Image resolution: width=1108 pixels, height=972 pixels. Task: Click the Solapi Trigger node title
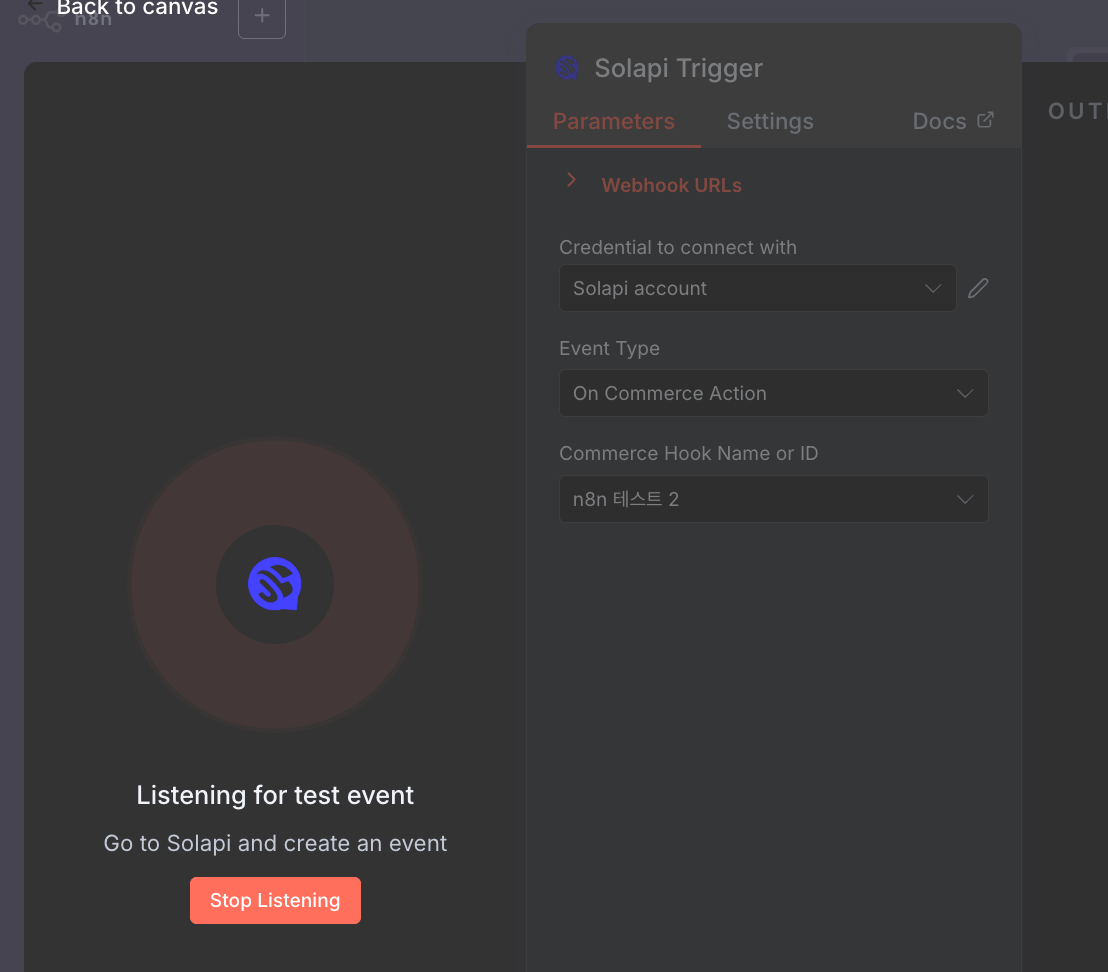(x=678, y=68)
